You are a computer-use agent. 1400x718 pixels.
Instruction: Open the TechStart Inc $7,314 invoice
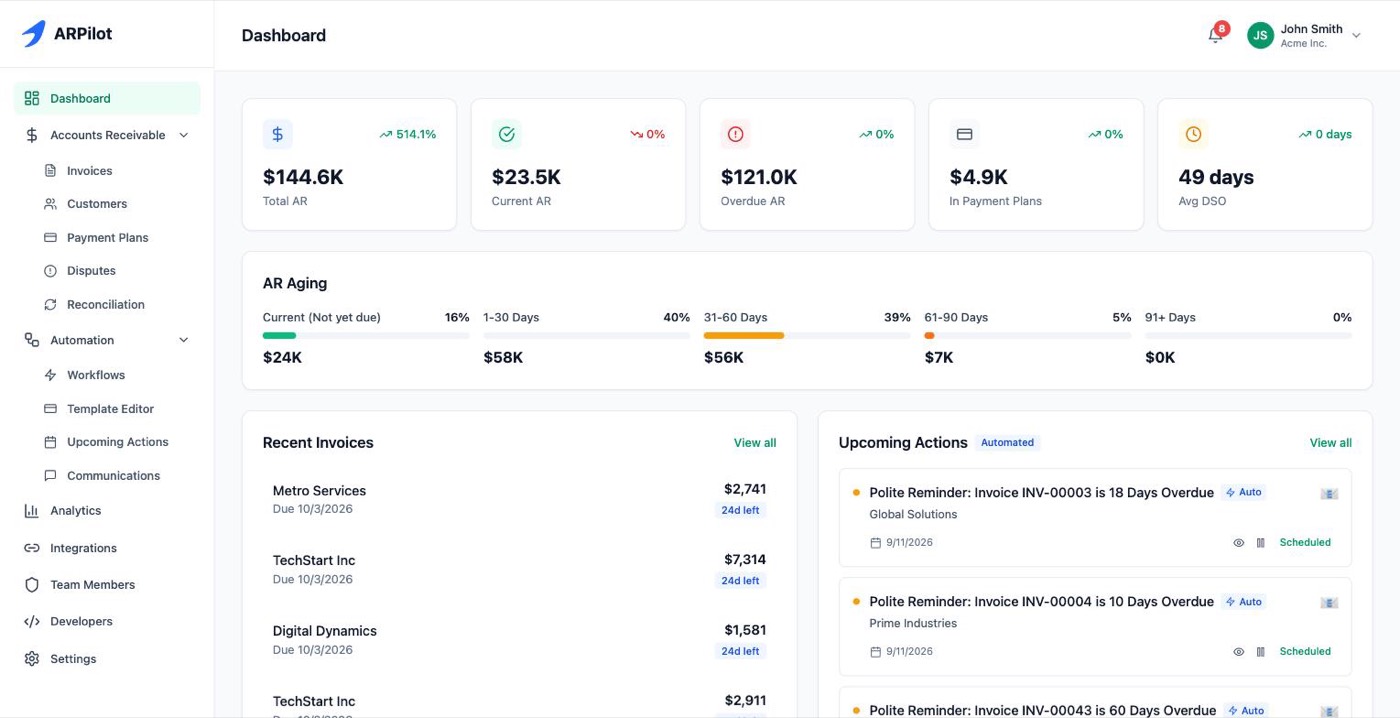519,569
